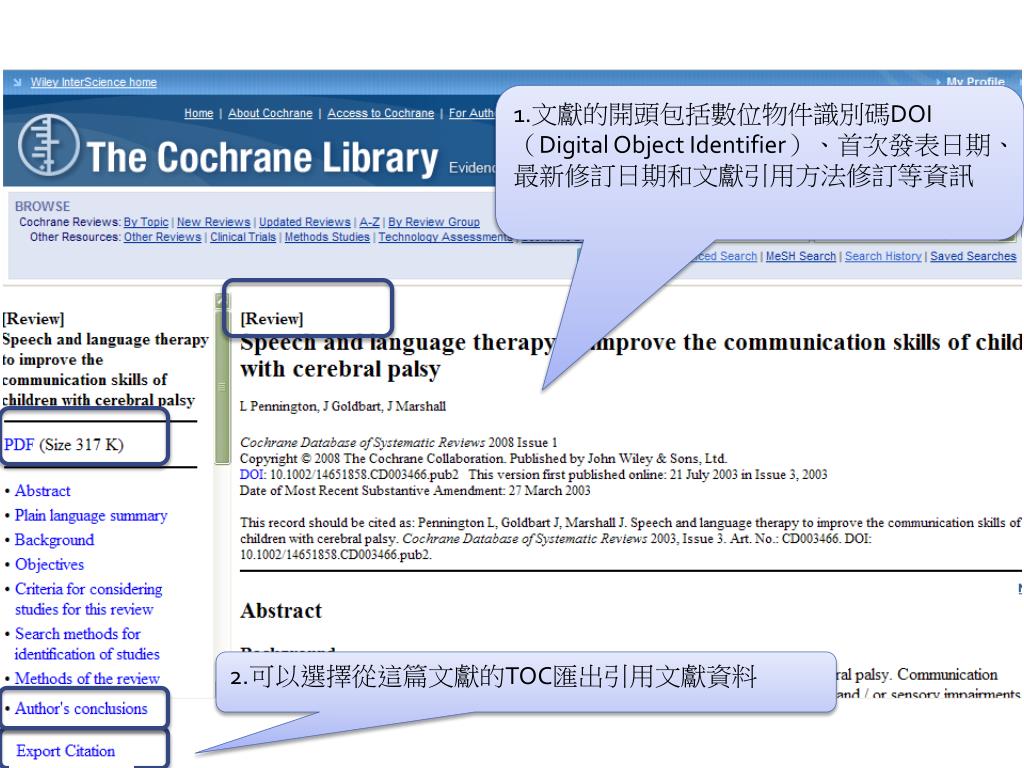Browse Updated Reviews
Image resolution: width=1024 pixels, height=768 pixels.
pyautogui.click(x=305, y=222)
